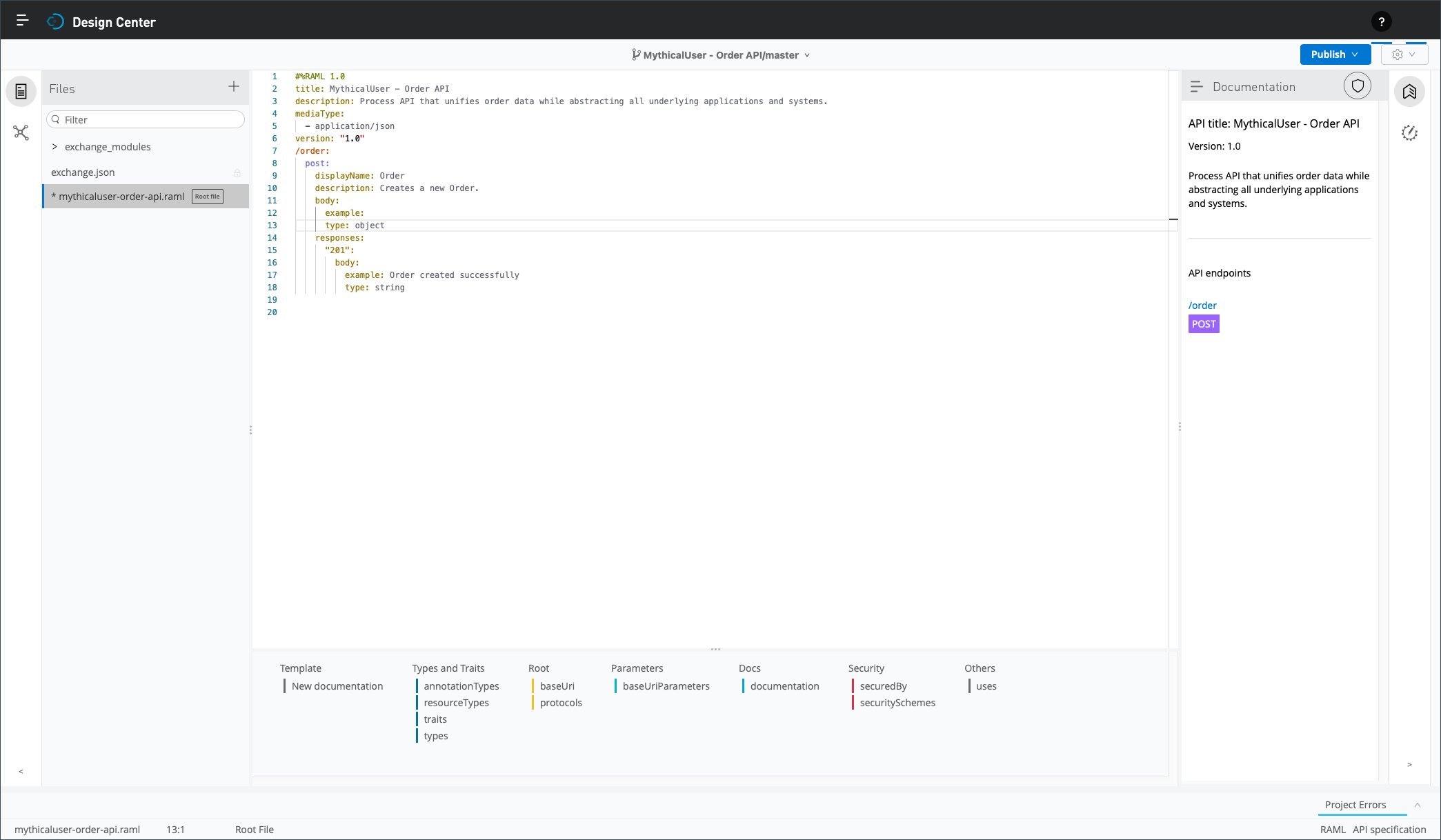Click 'Root File' status bar entry

(255, 830)
